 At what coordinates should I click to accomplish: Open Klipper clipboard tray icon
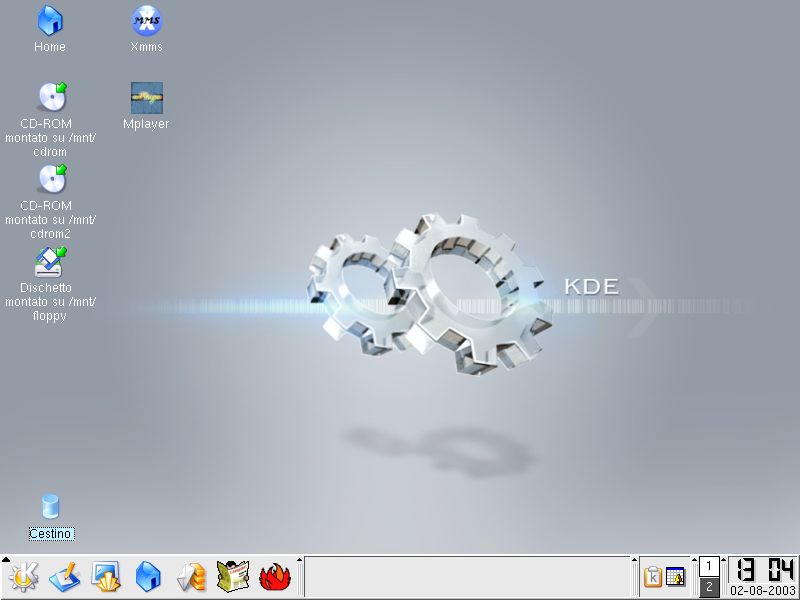coord(653,577)
